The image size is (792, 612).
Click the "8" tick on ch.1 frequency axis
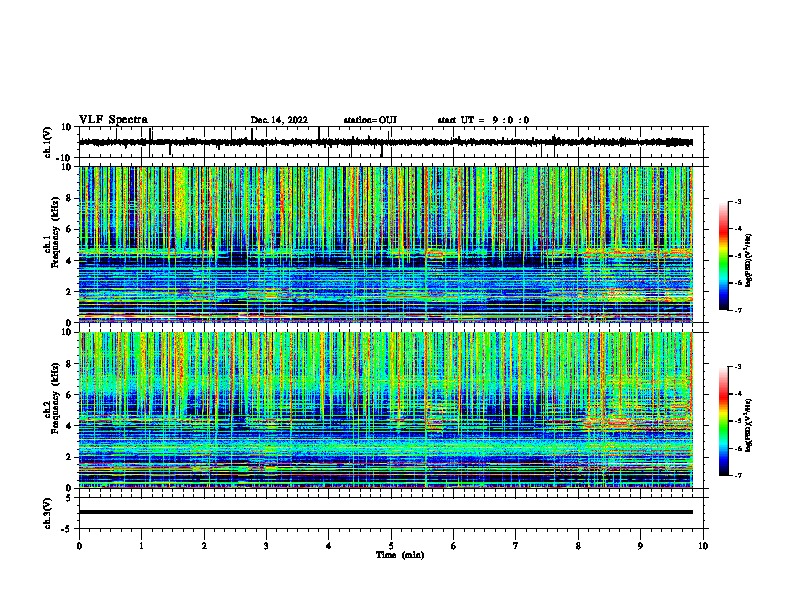pyautogui.click(x=70, y=198)
